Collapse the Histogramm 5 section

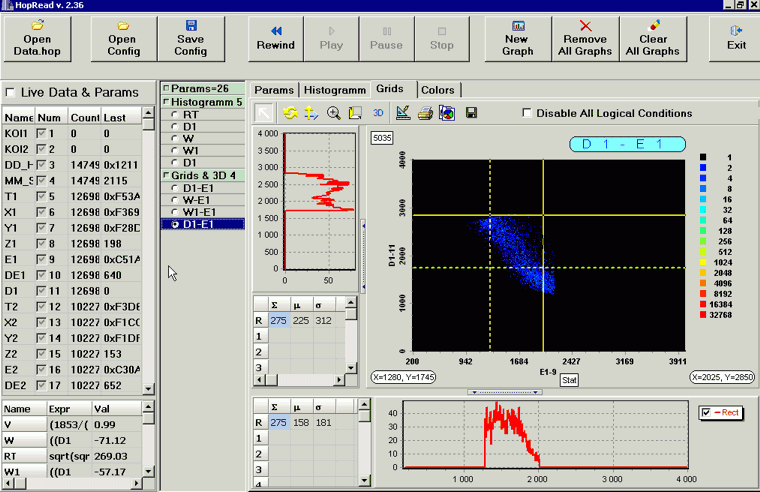[x=166, y=102]
